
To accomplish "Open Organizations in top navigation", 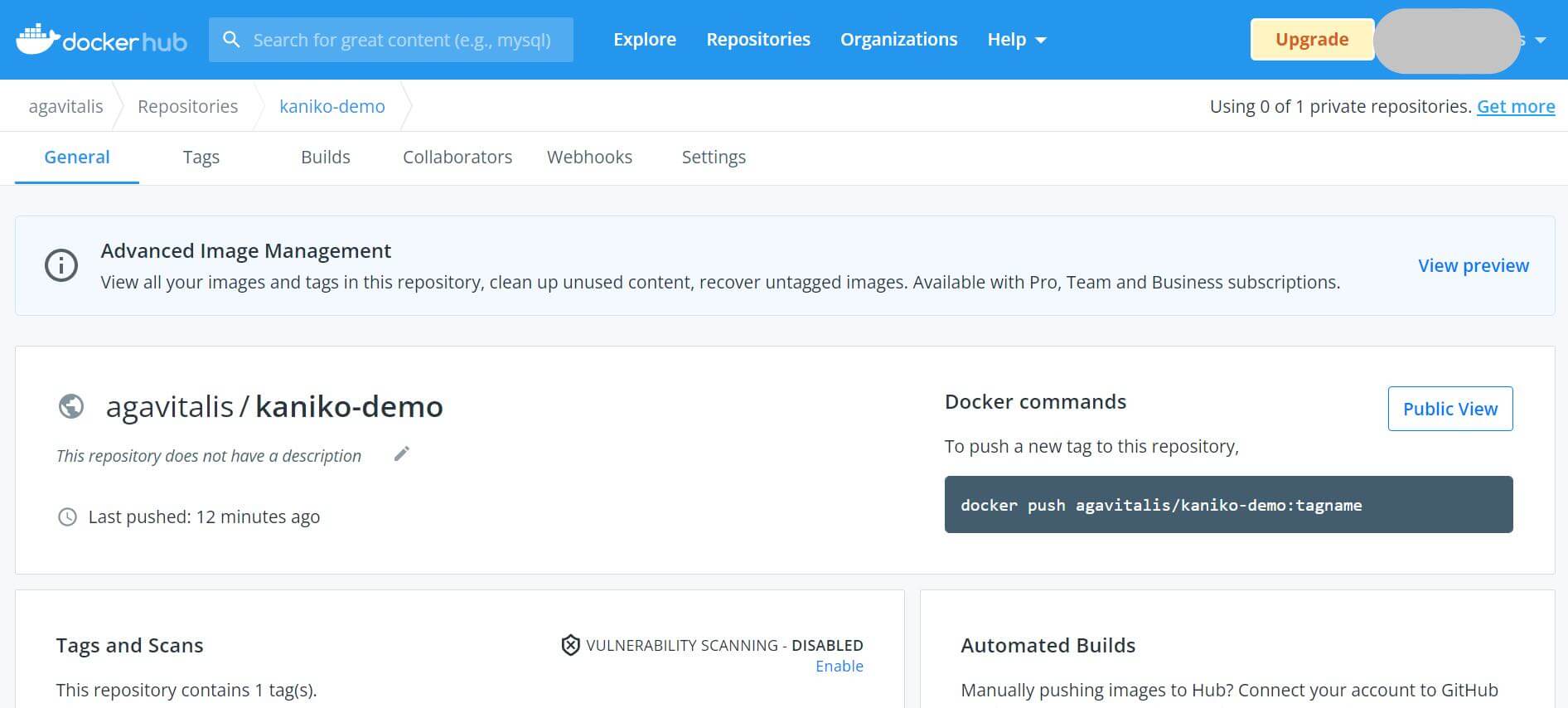I will (898, 40).
